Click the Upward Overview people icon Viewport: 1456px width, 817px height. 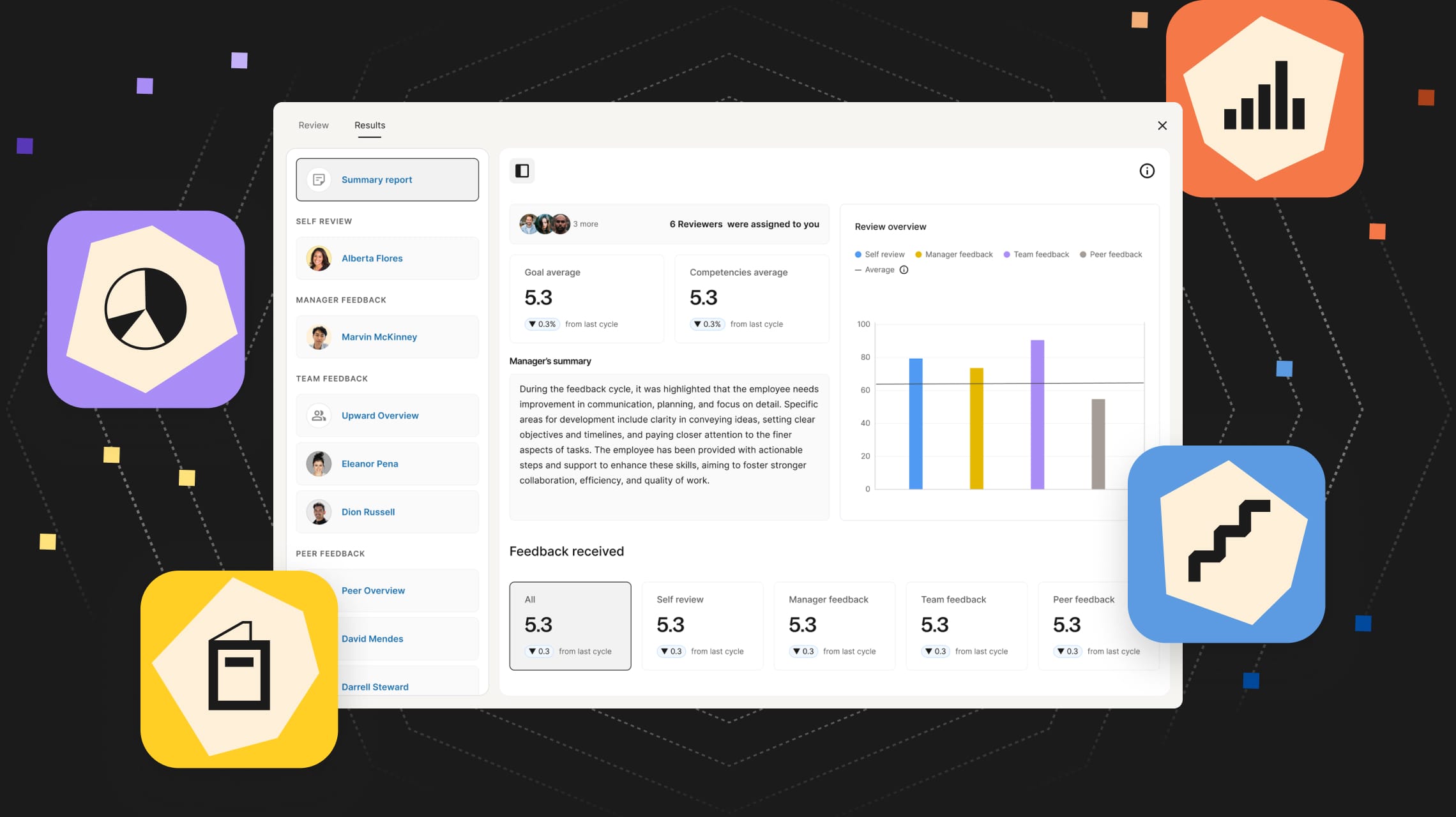click(319, 416)
